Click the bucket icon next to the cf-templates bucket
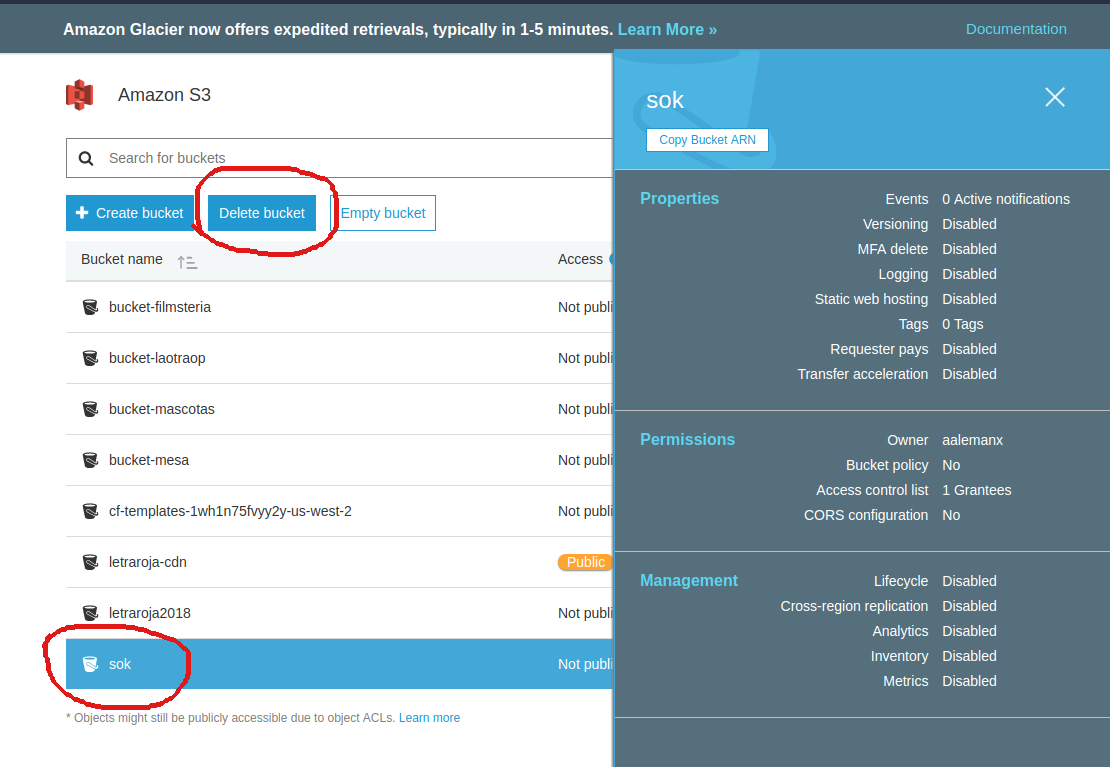The width and height of the screenshot is (1110, 767). coord(91,511)
